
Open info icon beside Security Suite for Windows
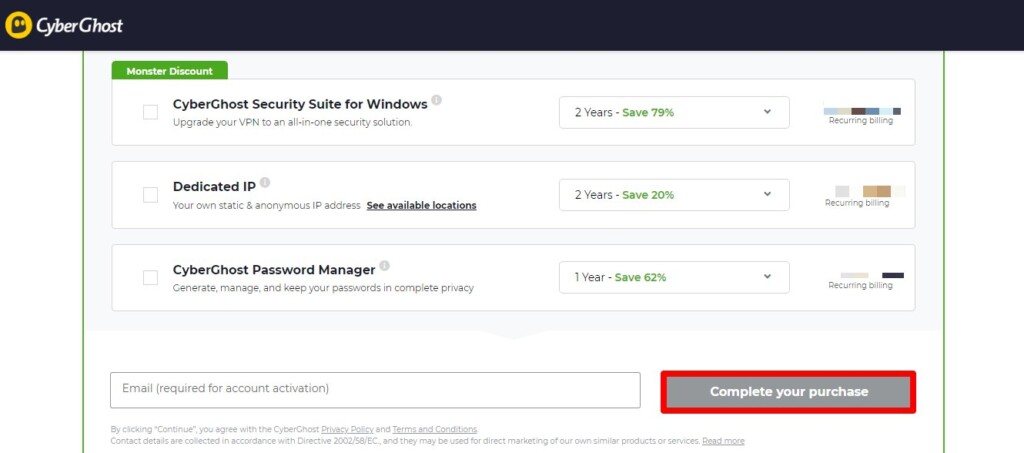pyautogui.click(x=436, y=101)
